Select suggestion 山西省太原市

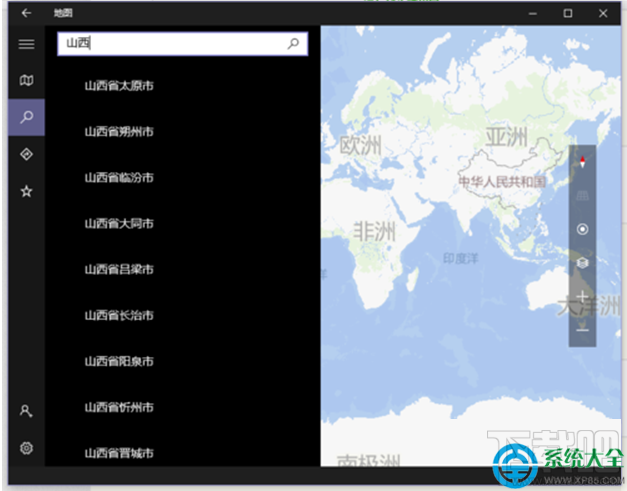119,86
